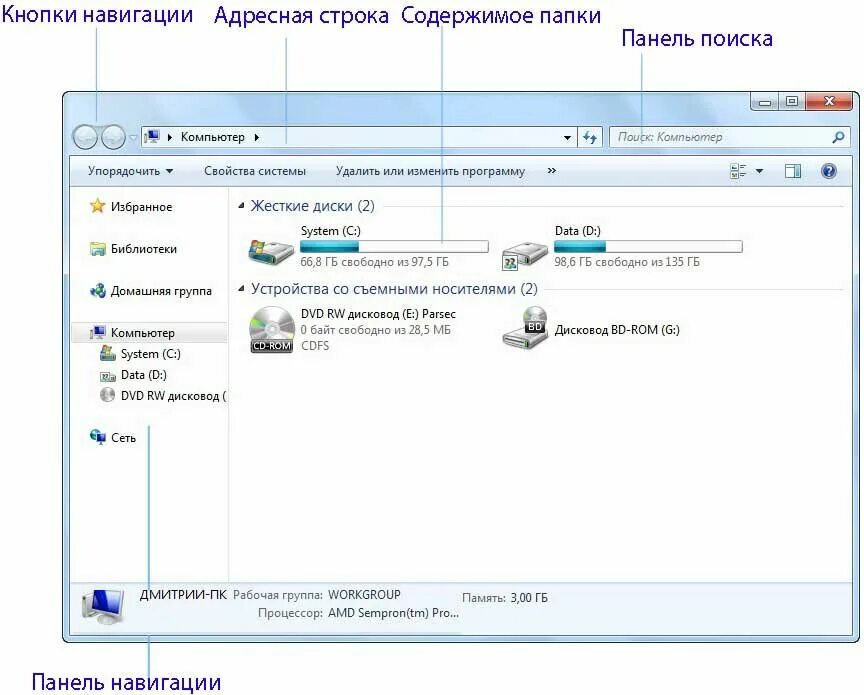Click the computer icon in address bar
Image resolution: width=864 pixels, height=695 pixels.
pos(152,136)
